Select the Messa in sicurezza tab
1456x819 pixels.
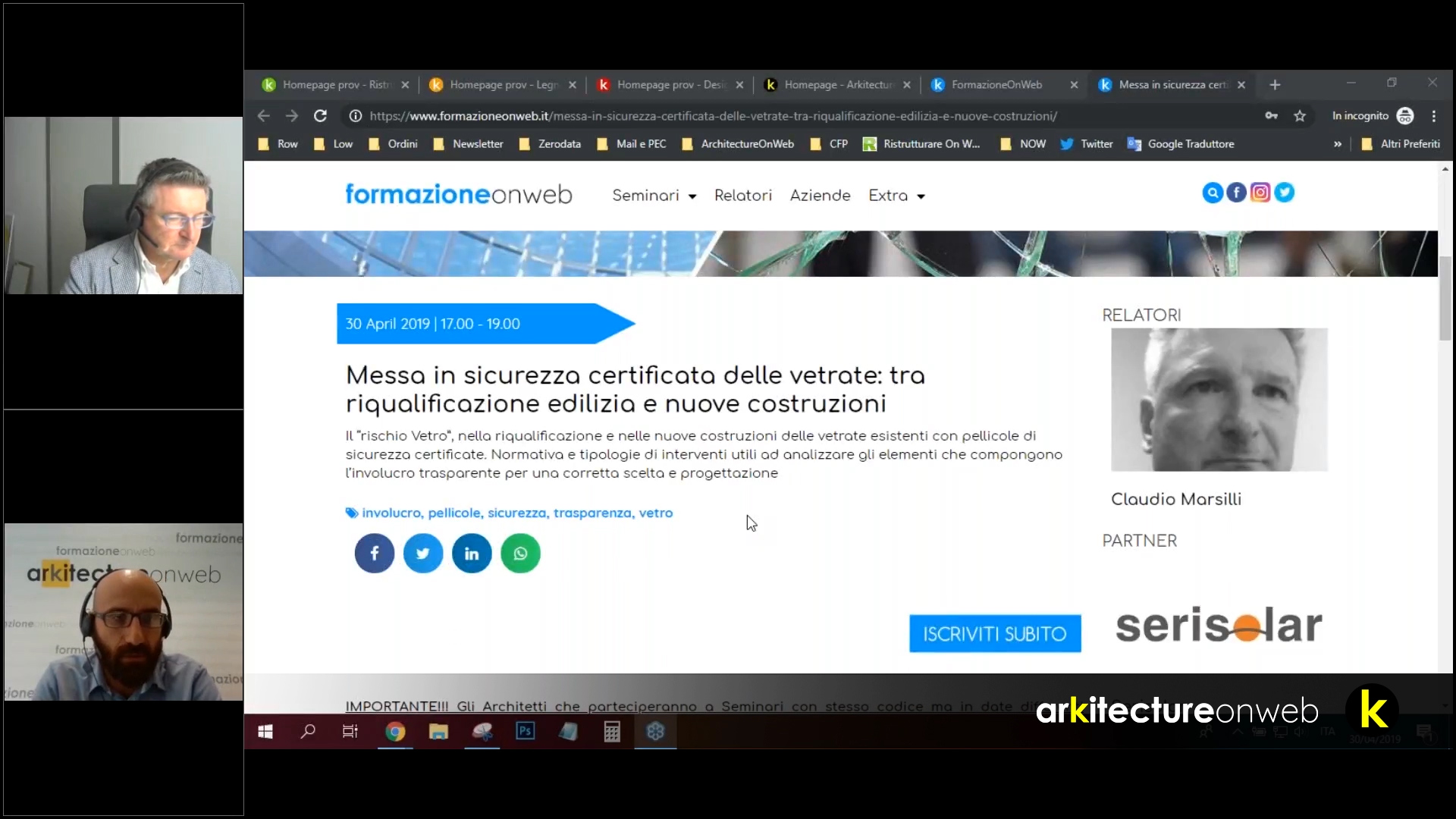(1172, 85)
